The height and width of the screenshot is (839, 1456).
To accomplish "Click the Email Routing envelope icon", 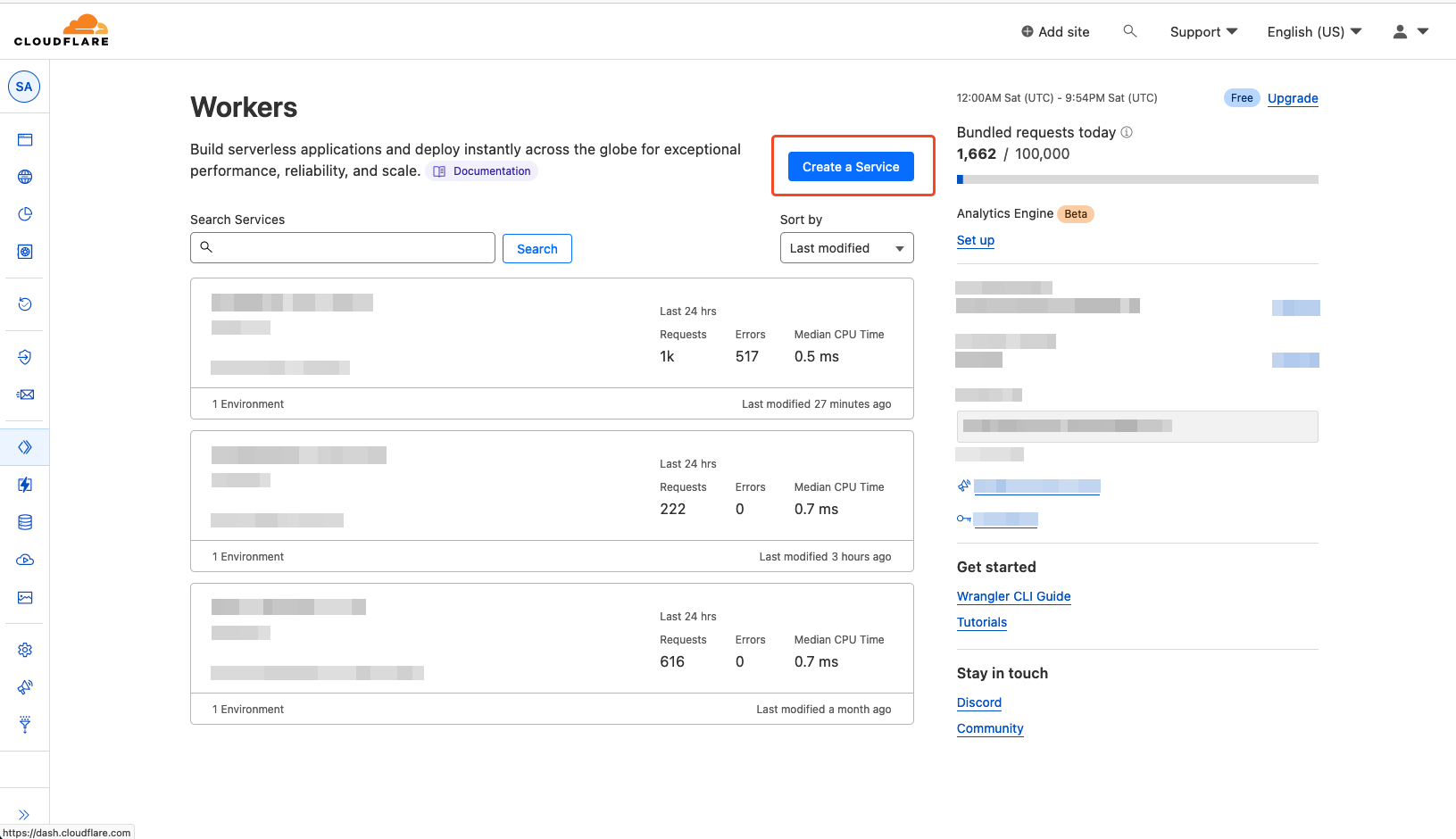I will [24, 394].
